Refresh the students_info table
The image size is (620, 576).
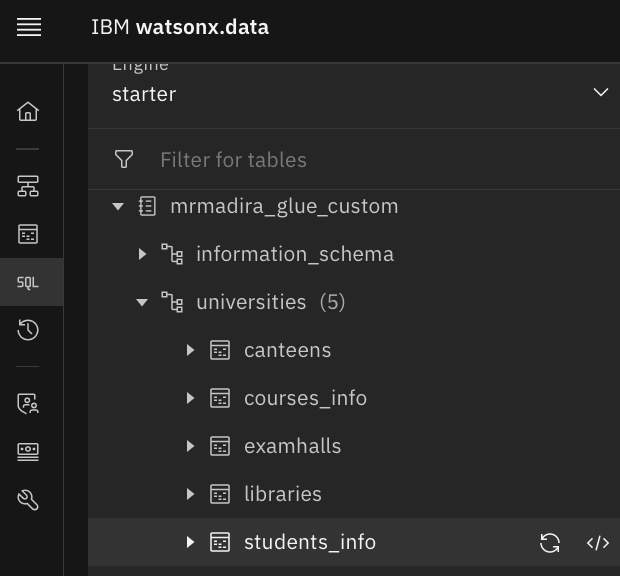[550, 542]
